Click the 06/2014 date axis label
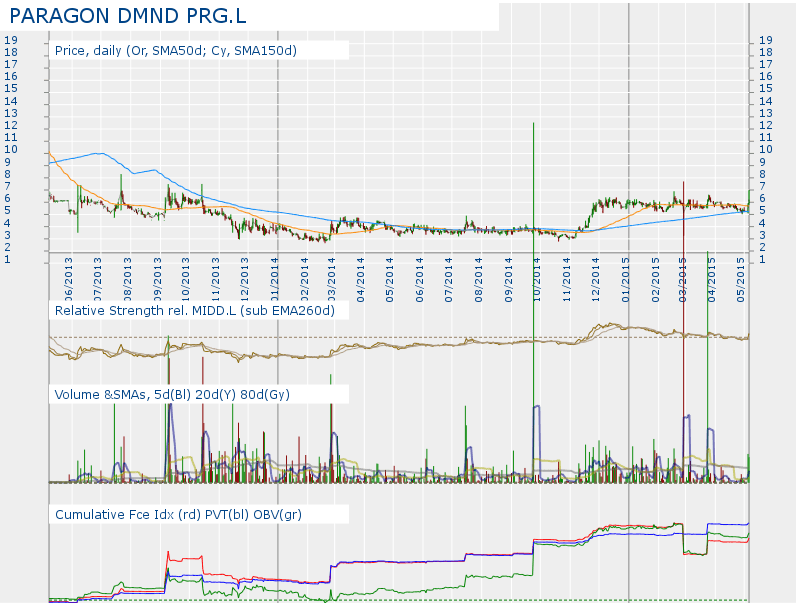Screen dimensions: 796x606 pyautogui.click(x=419, y=280)
